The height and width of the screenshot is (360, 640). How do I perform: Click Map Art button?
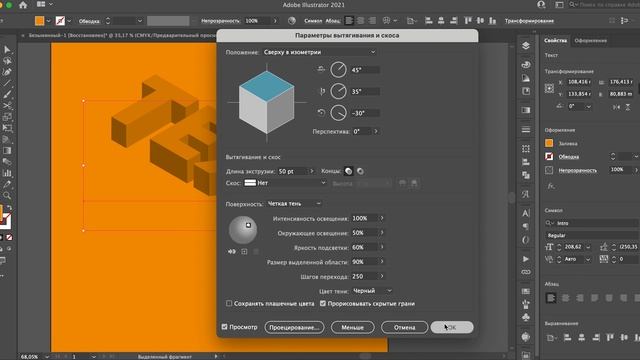pos(294,327)
